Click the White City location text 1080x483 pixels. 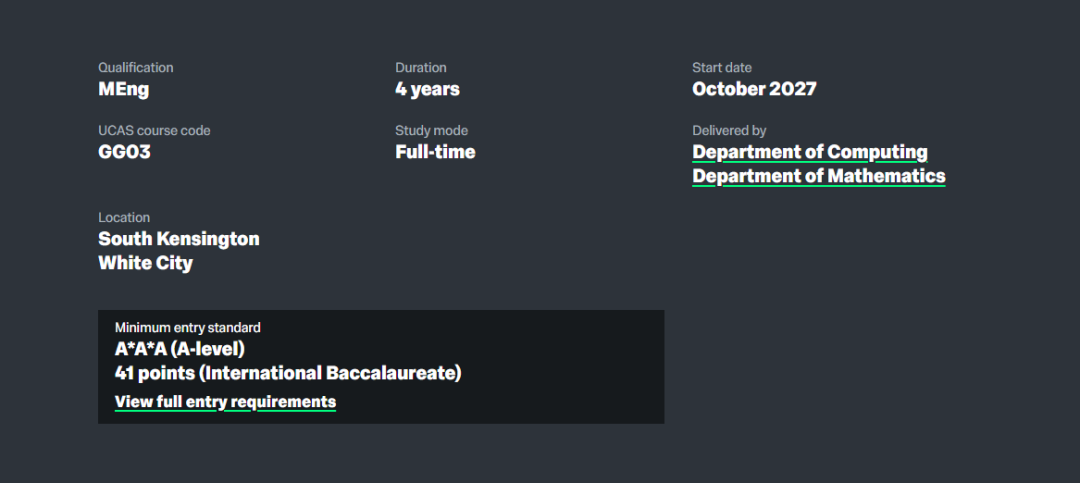tap(145, 263)
